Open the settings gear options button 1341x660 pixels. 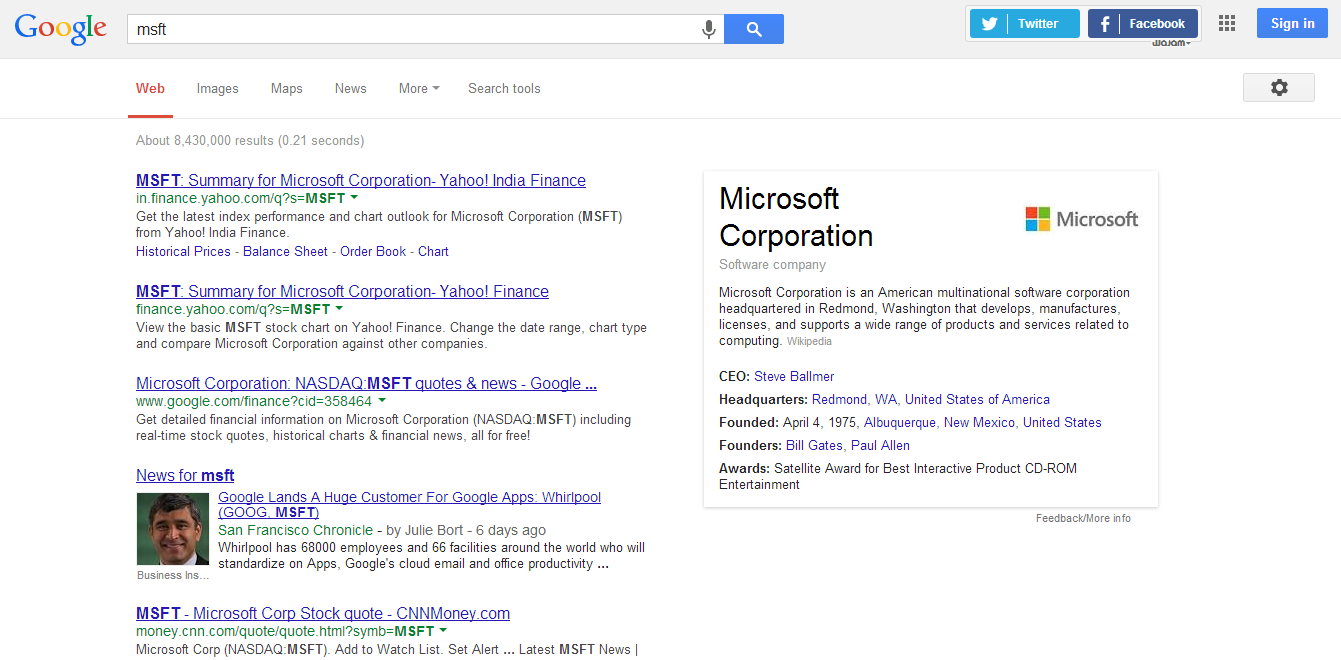pyautogui.click(x=1279, y=88)
